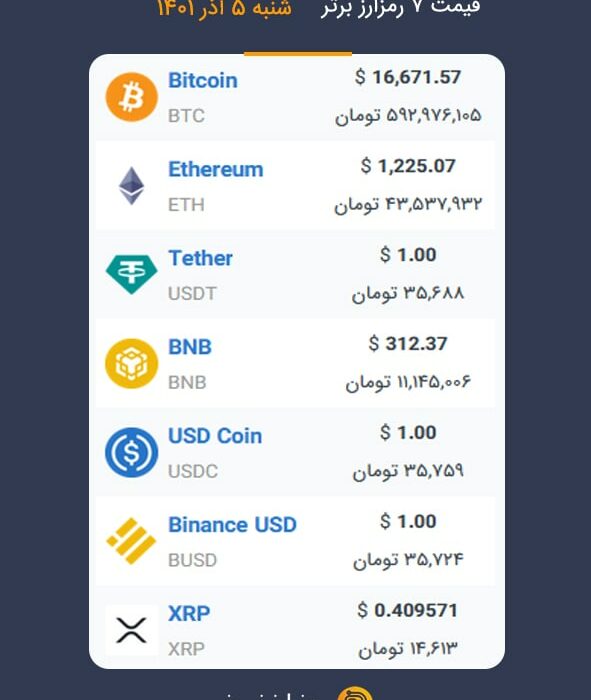Click the Ethereum price $ 1,225.07
This screenshot has height=700, width=591.
pos(408,166)
